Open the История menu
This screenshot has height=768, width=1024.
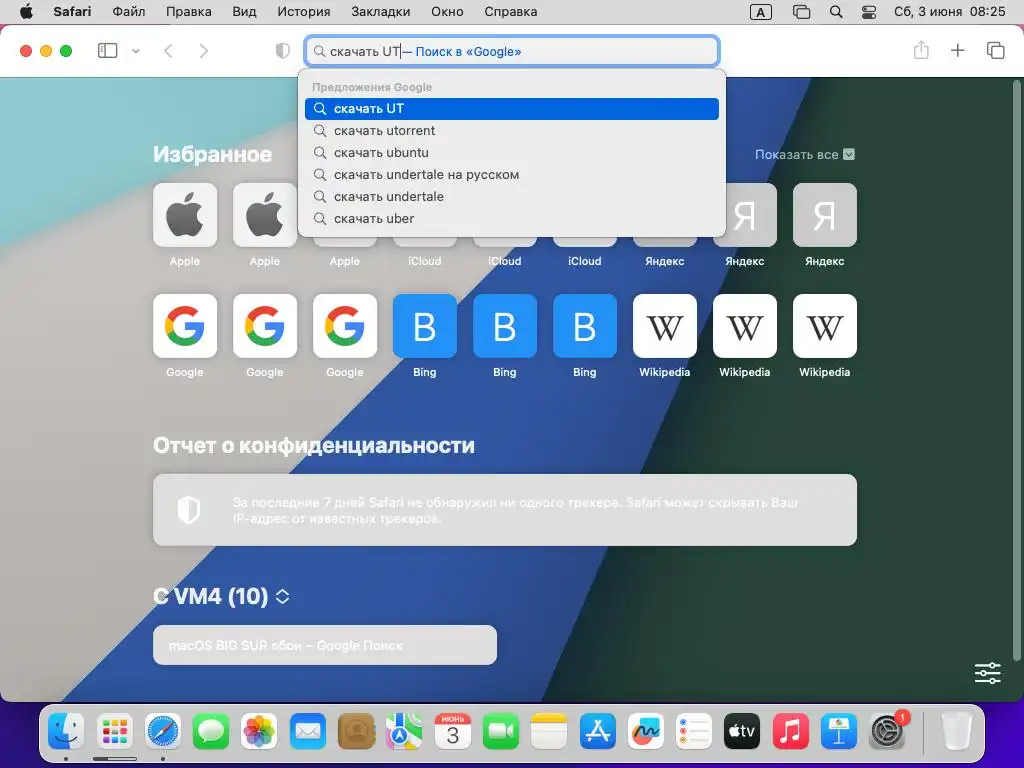coord(304,12)
